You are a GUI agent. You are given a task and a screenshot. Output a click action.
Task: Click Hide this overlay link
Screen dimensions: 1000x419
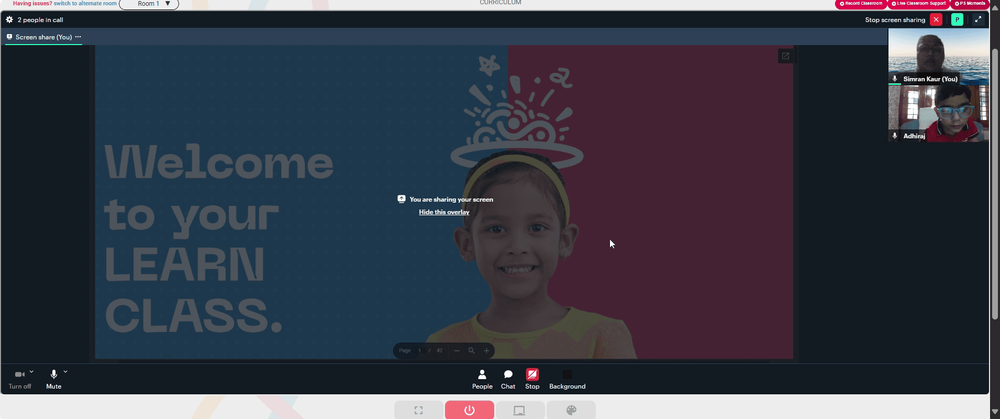click(x=444, y=212)
